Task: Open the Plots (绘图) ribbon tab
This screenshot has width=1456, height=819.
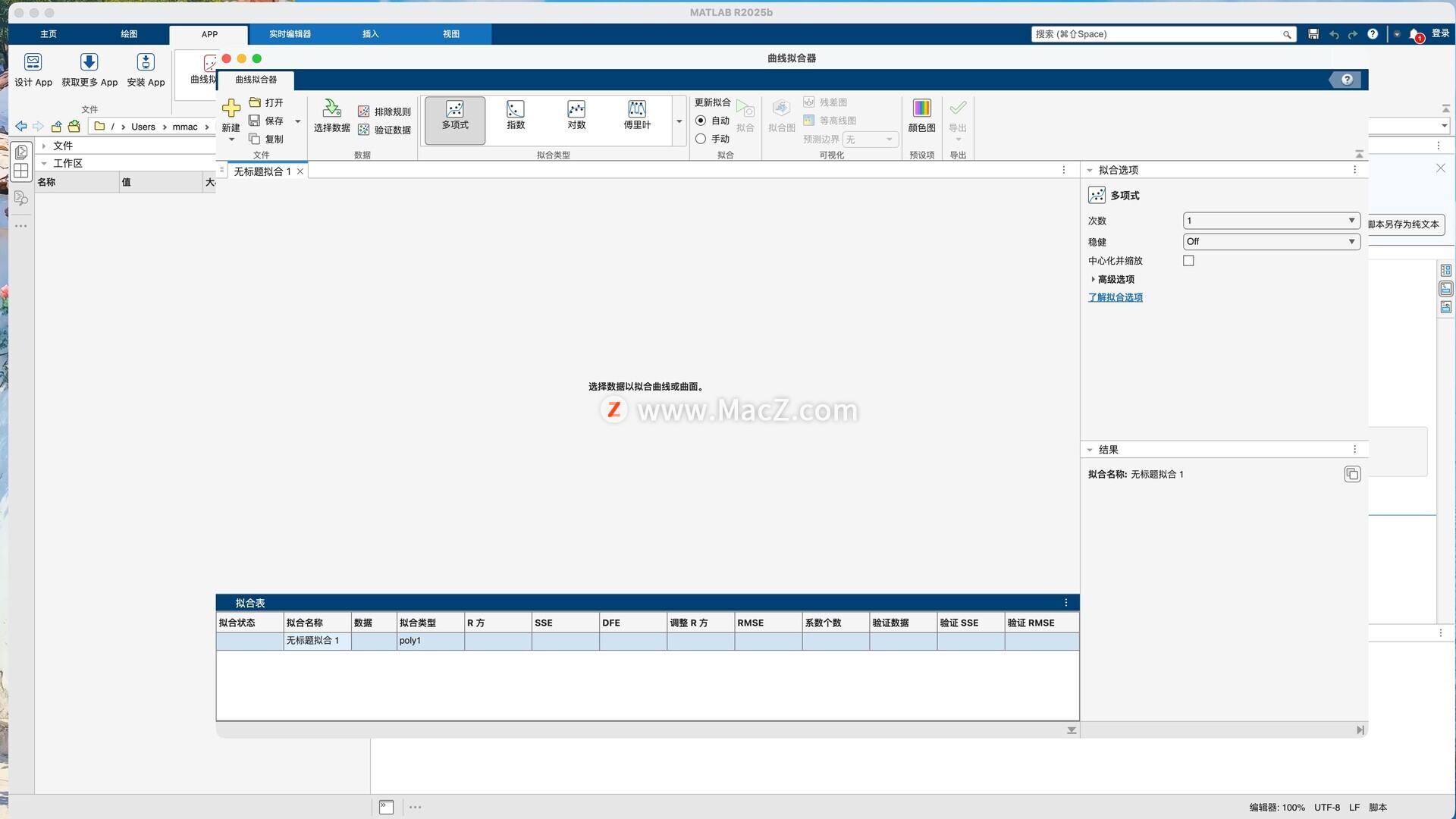Action: (x=129, y=34)
